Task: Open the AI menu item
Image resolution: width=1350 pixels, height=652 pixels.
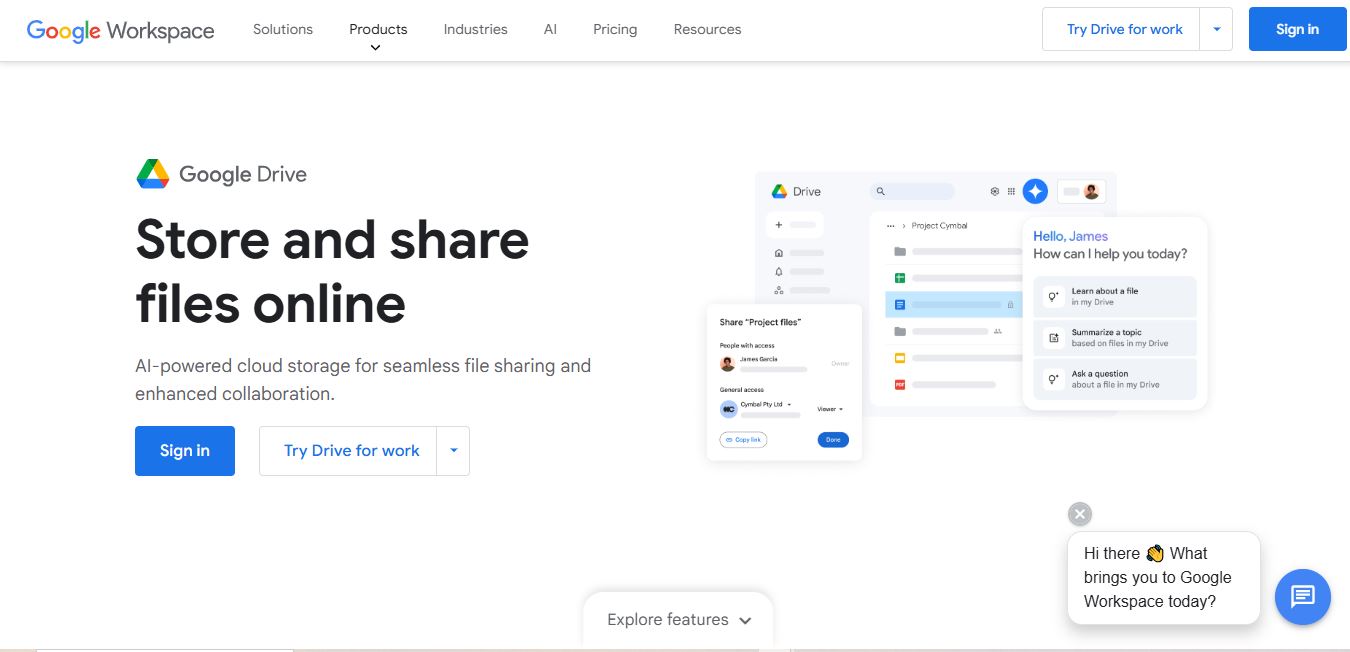Action: tap(550, 29)
